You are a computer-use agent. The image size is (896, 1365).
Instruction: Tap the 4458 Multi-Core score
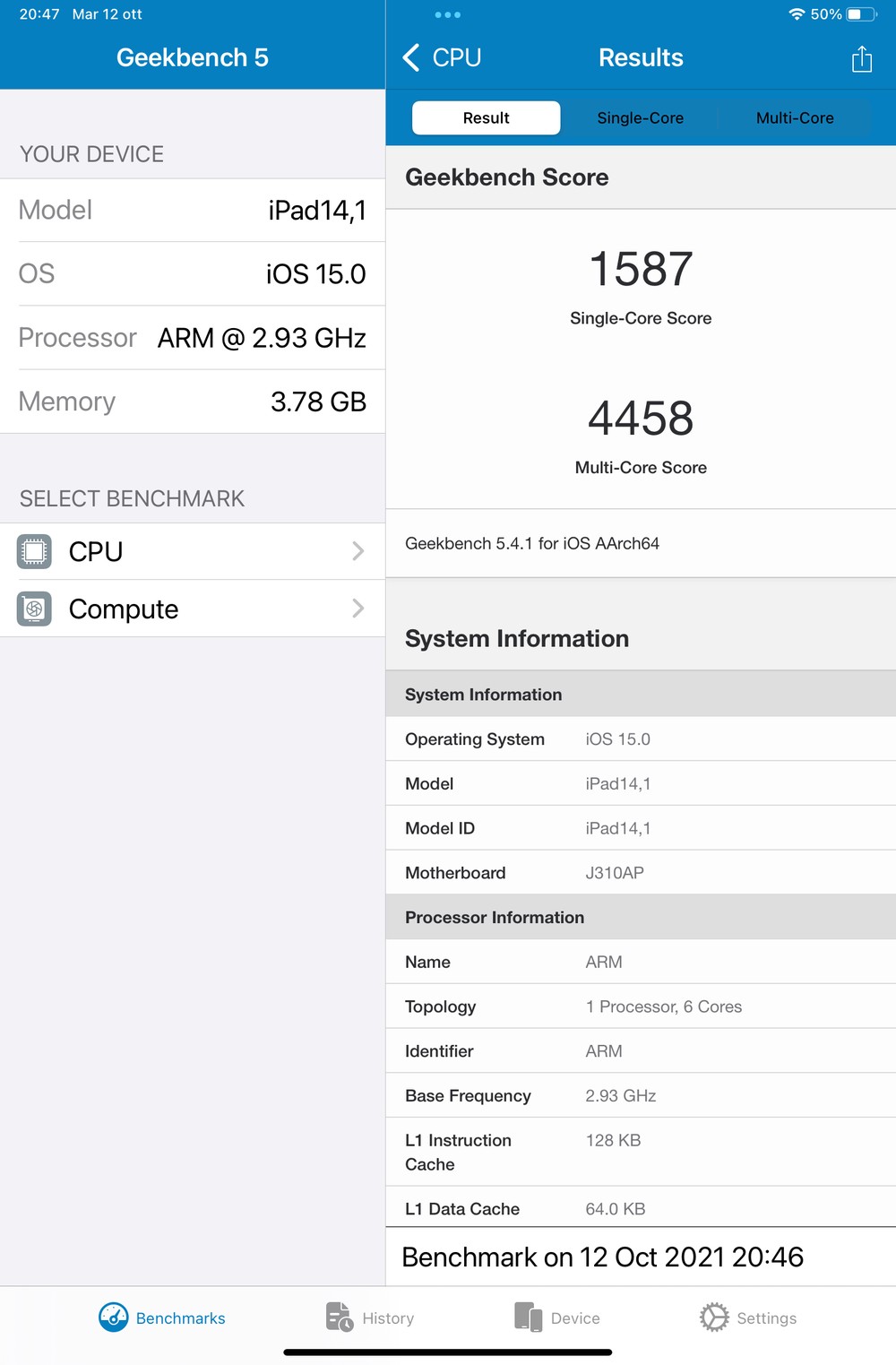641,419
